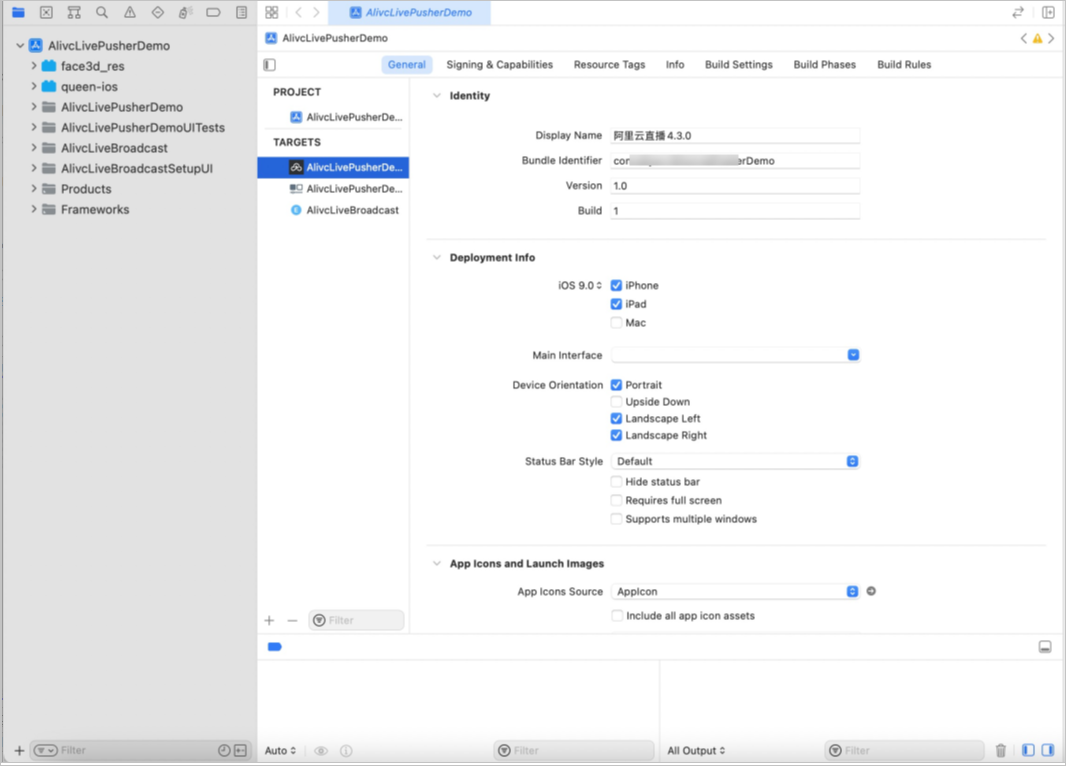Open the Status Bar Style dropdown
Image resolution: width=1066 pixels, height=766 pixels.
(x=735, y=461)
